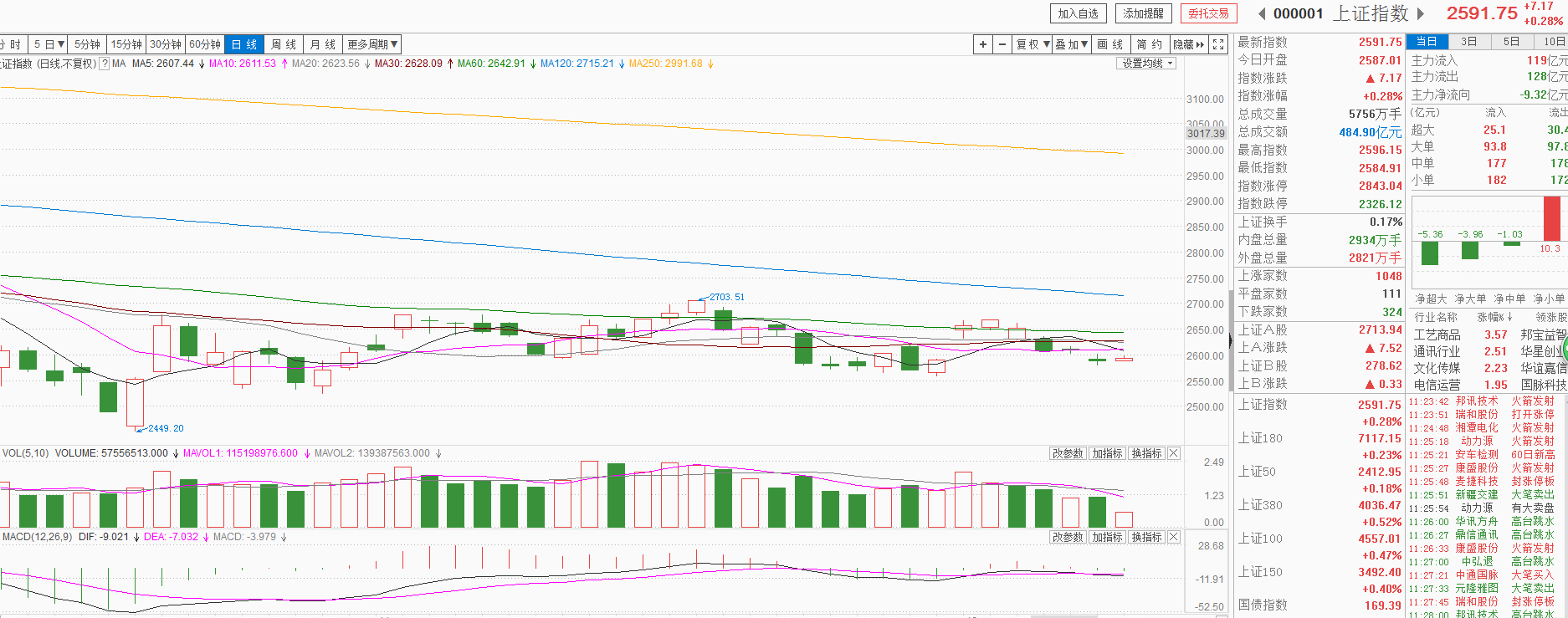The height and width of the screenshot is (618, 1568).
Task: Click the MAVOL1 down-arrow indicator
Action: point(306,453)
